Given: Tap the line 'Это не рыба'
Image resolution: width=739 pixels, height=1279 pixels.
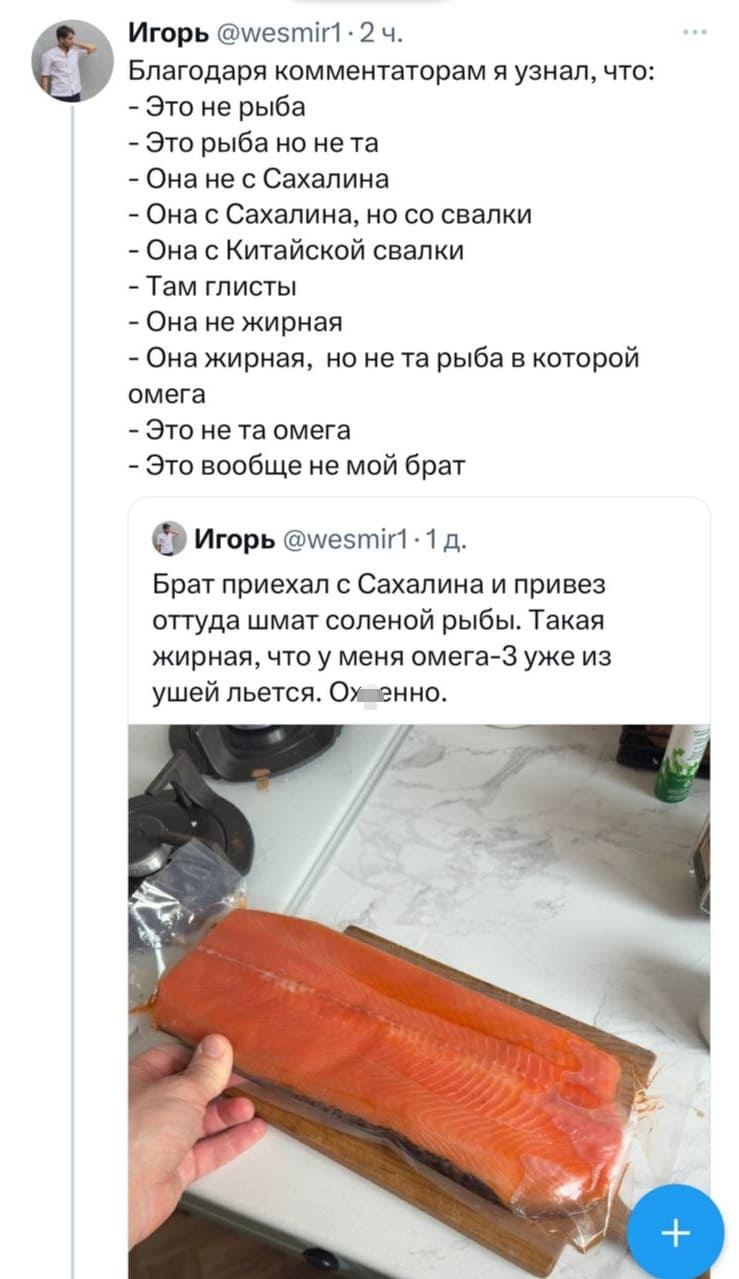Looking at the screenshot, I should [x=218, y=106].
